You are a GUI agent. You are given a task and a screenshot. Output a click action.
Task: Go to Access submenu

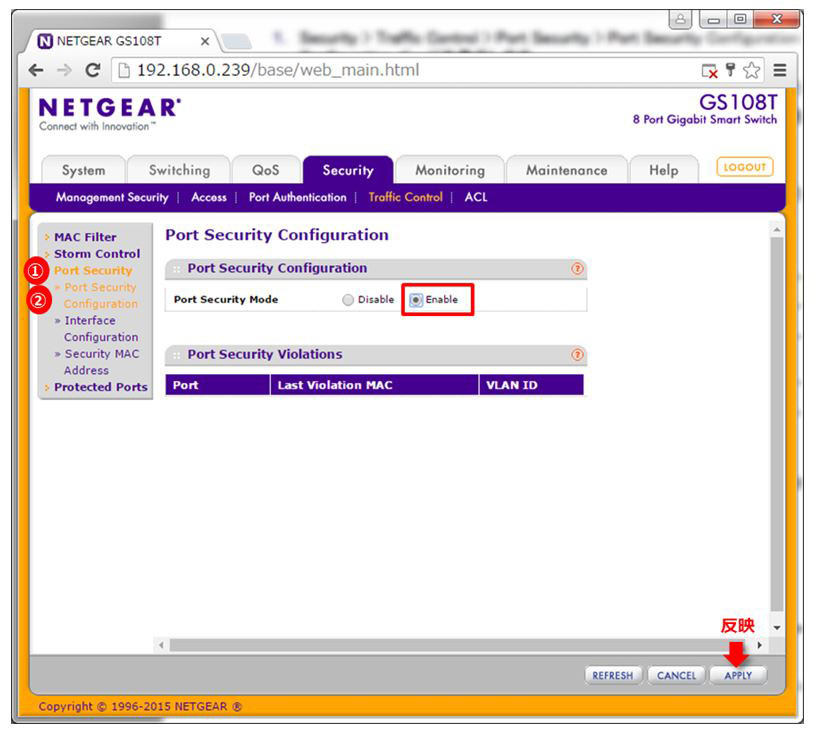pos(209,197)
